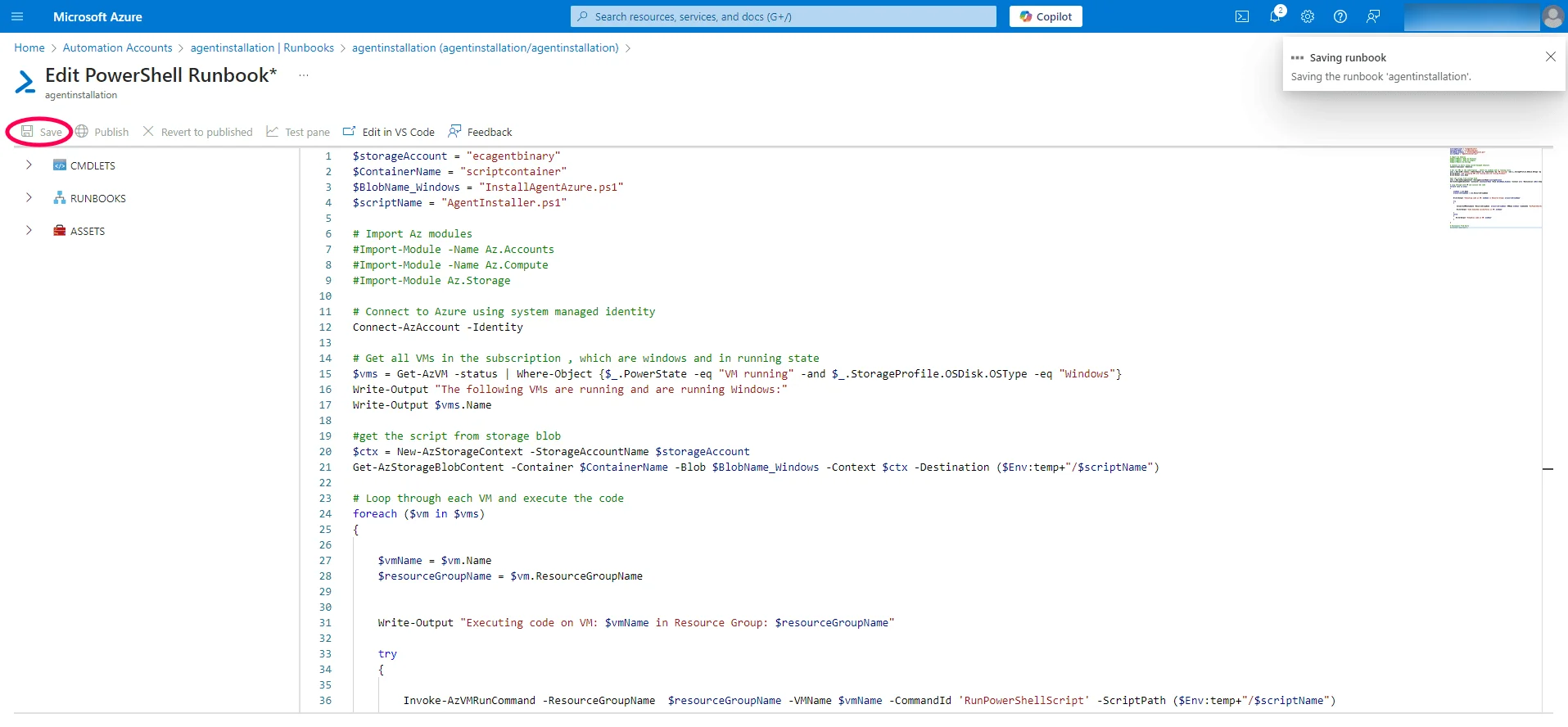This screenshot has height=727, width=1568.
Task: Click the RUNBOOKS hierarchy icon
Action: 59,198
